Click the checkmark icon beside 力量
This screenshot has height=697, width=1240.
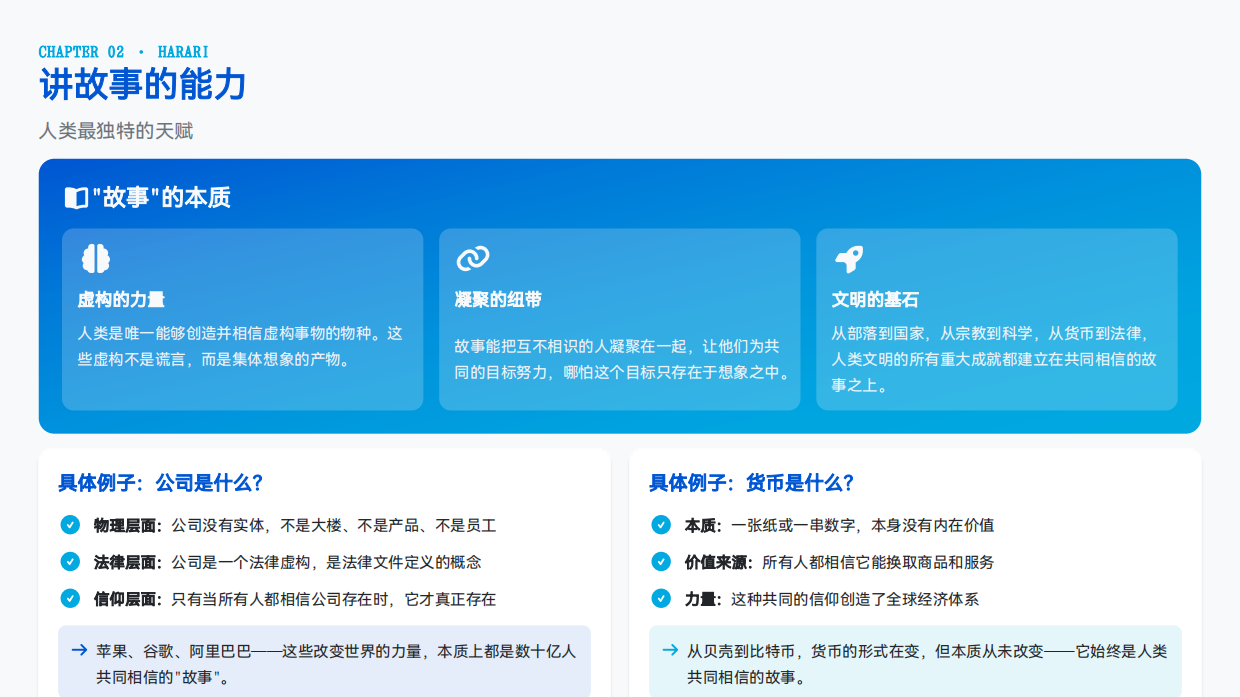(x=661, y=599)
